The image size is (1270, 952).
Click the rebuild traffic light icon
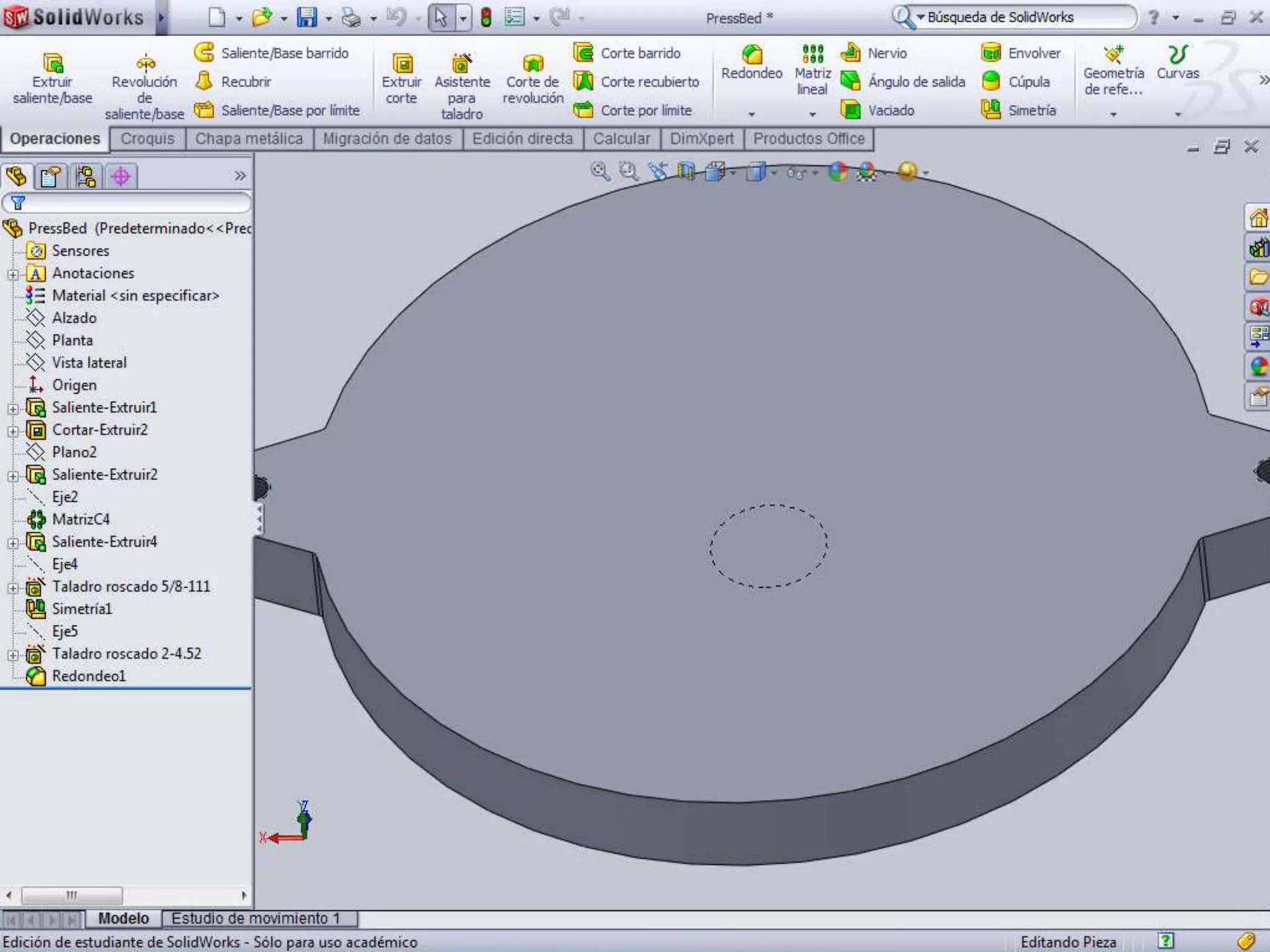pyautogui.click(x=486, y=17)
